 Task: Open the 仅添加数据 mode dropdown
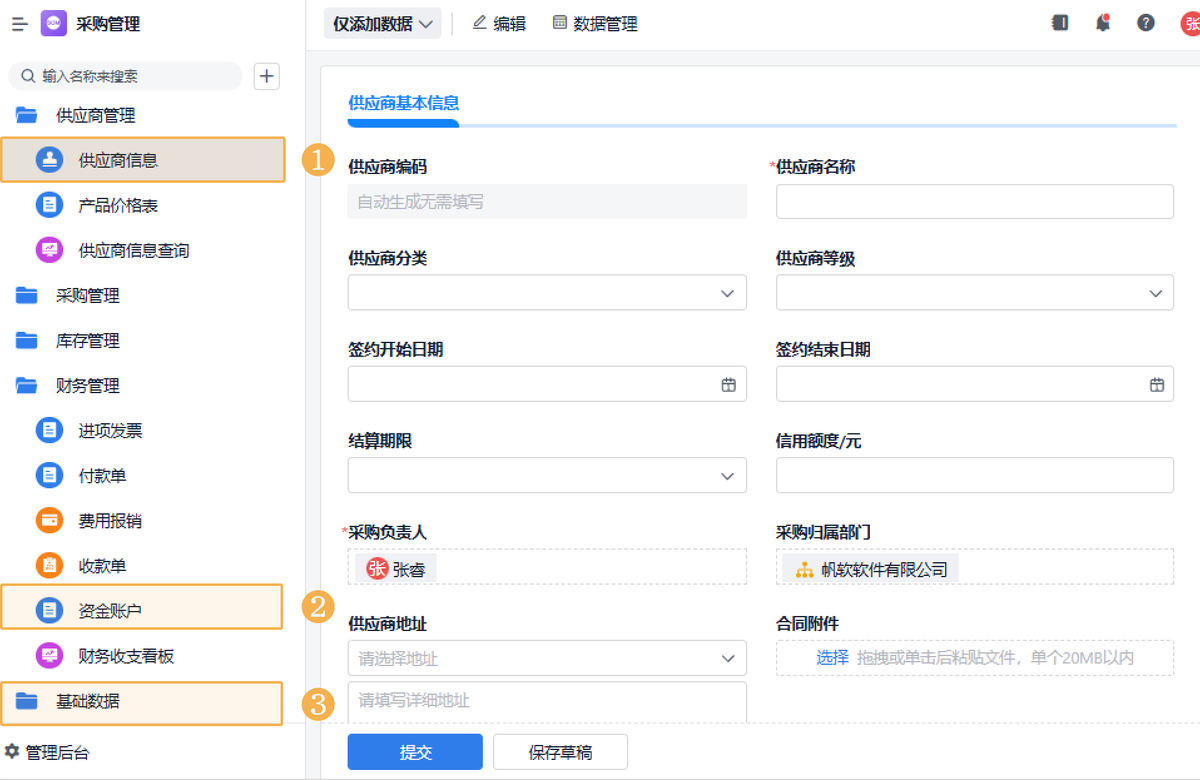click(382, 24)
